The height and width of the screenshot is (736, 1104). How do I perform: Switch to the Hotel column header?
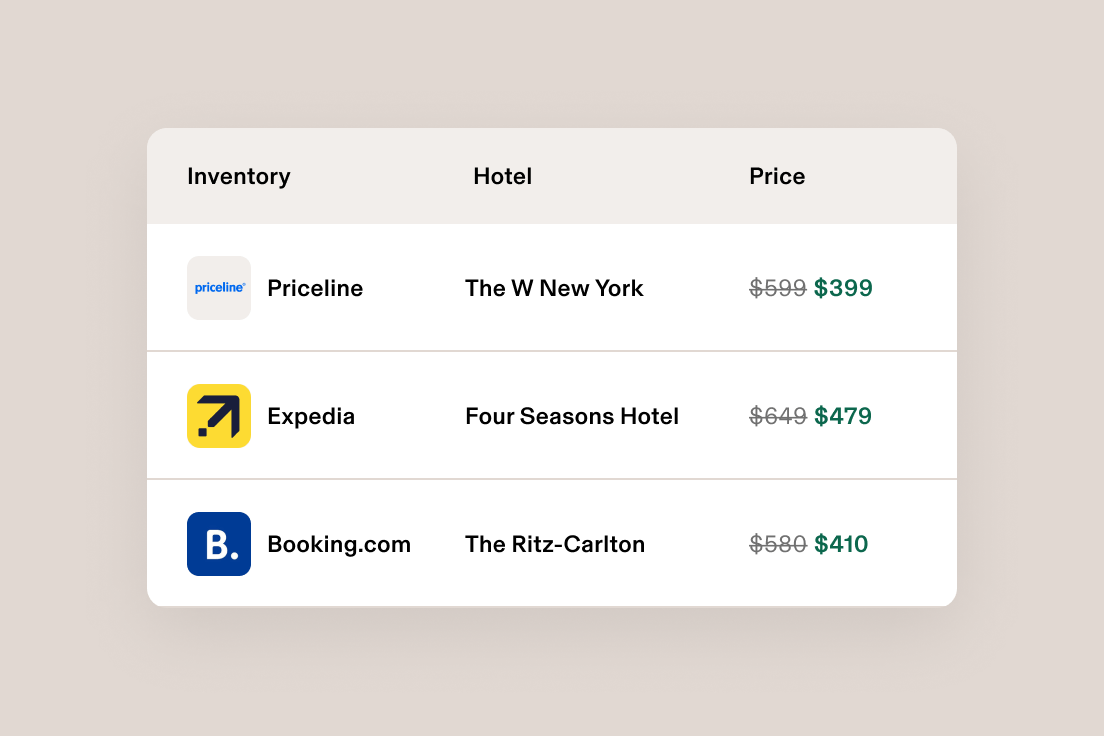point(503,176)
